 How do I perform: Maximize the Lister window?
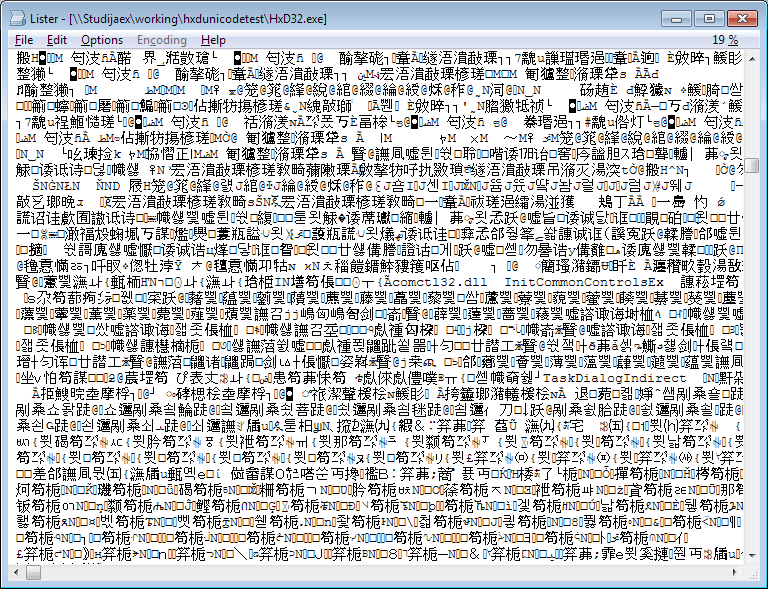pyautogui.click(x=709, y=19)
